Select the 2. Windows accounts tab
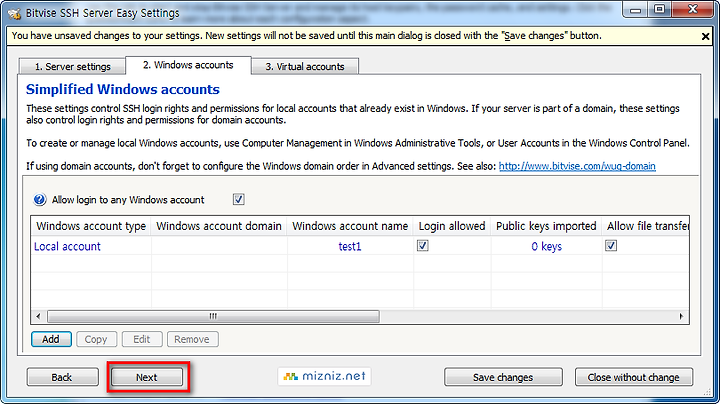 tap(188, 65)
